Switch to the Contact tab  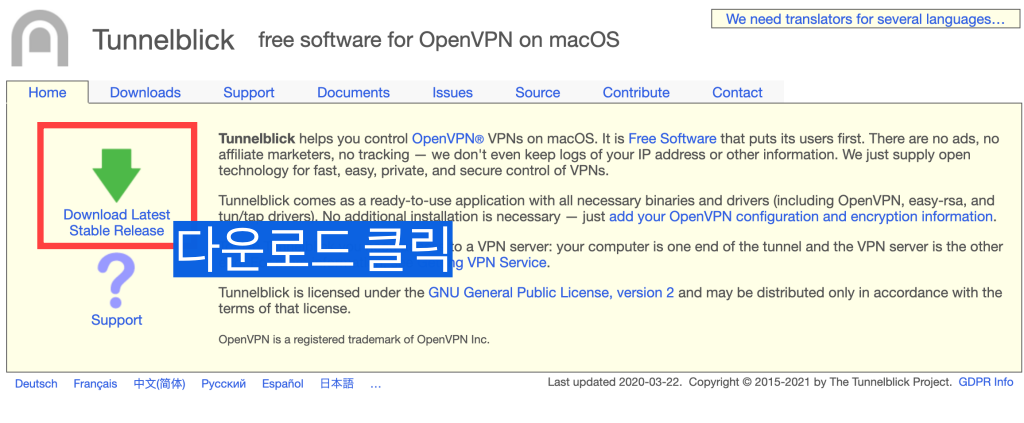[x=737, y=93]
